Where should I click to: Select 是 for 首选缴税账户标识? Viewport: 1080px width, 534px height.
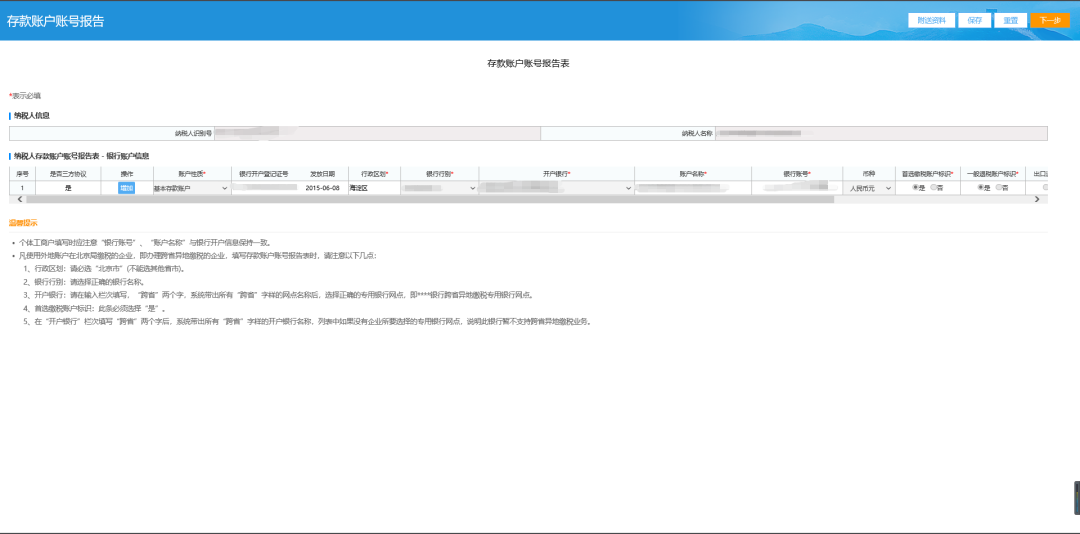point(915,187)
